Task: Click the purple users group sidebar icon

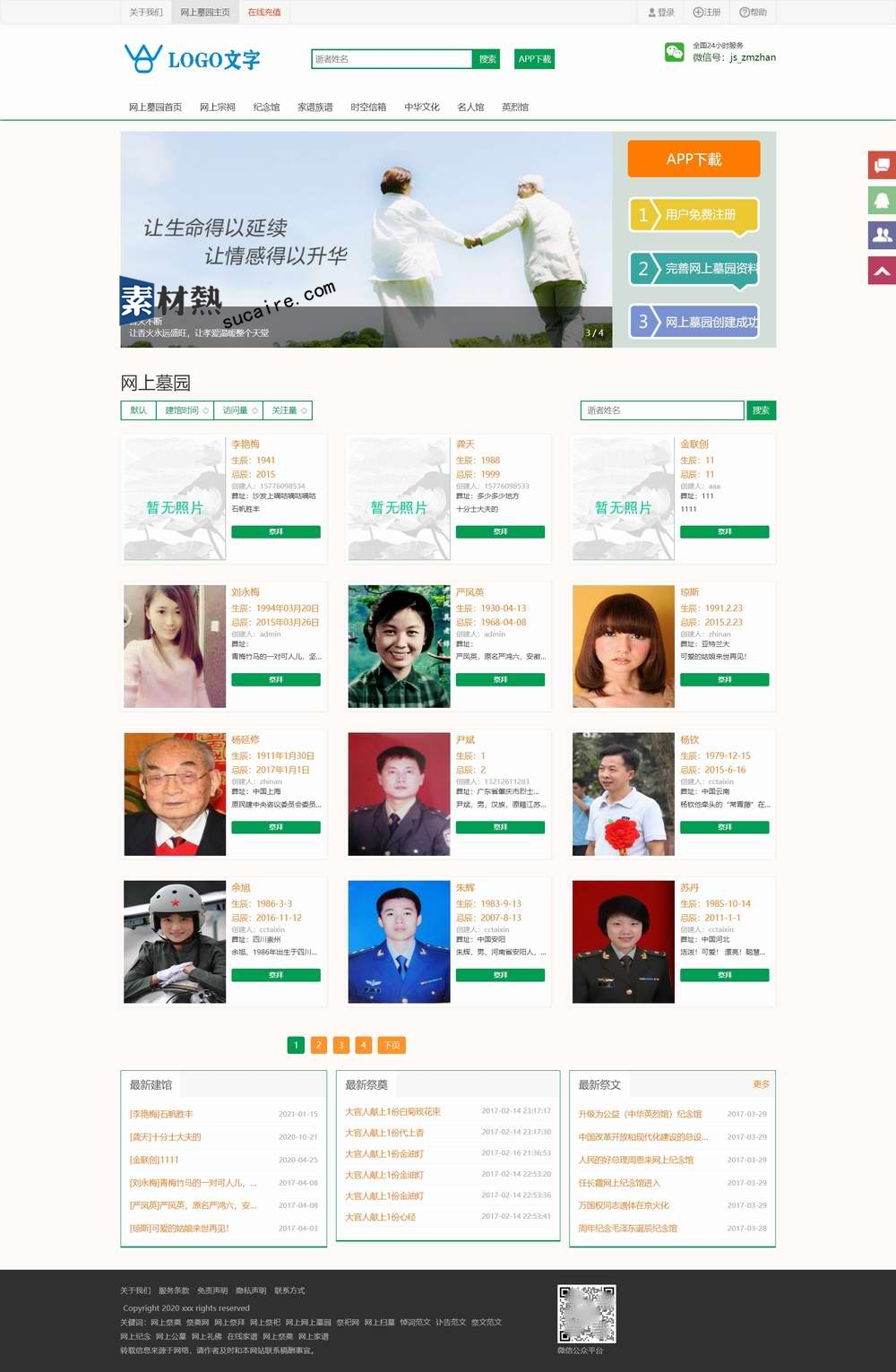Action: point(882,235)
